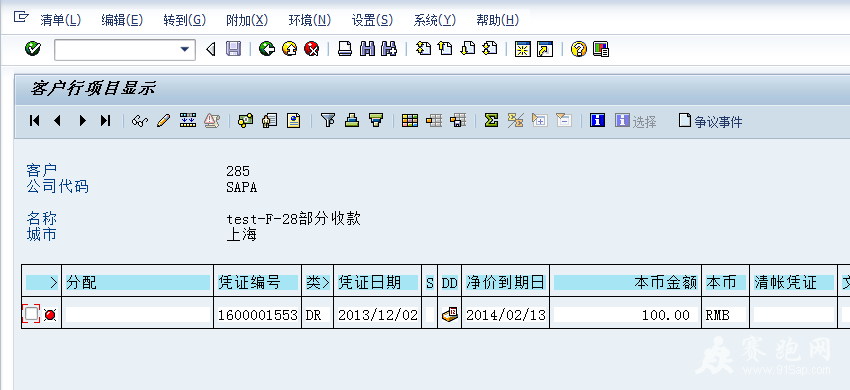Image resolution: width=850 pixels, height=390 pixels.
Task: Click the SAP window menu icon at top-left
Action: tap(21, 17)
